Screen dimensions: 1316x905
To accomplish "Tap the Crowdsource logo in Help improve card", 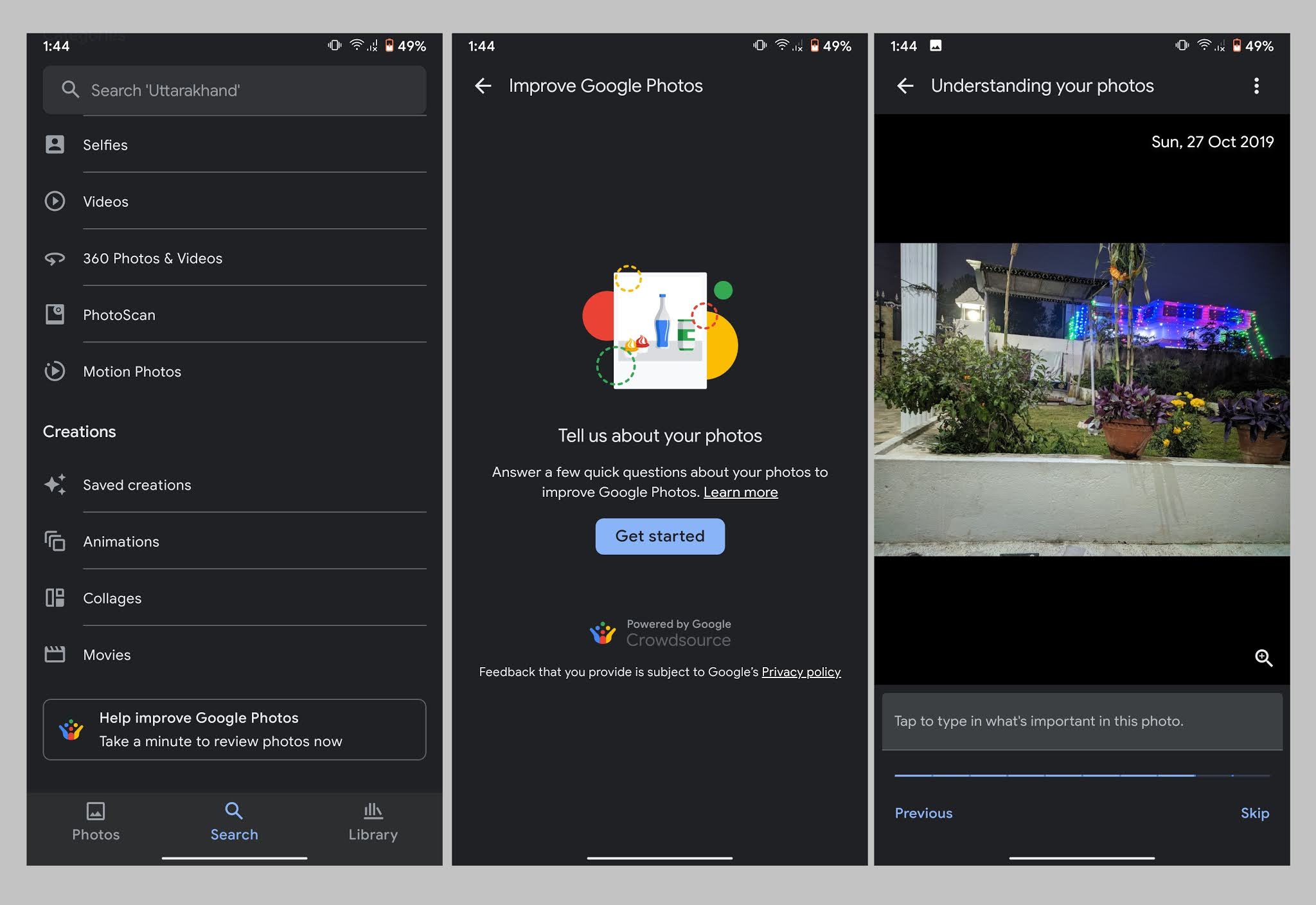I will click(71, 730).
